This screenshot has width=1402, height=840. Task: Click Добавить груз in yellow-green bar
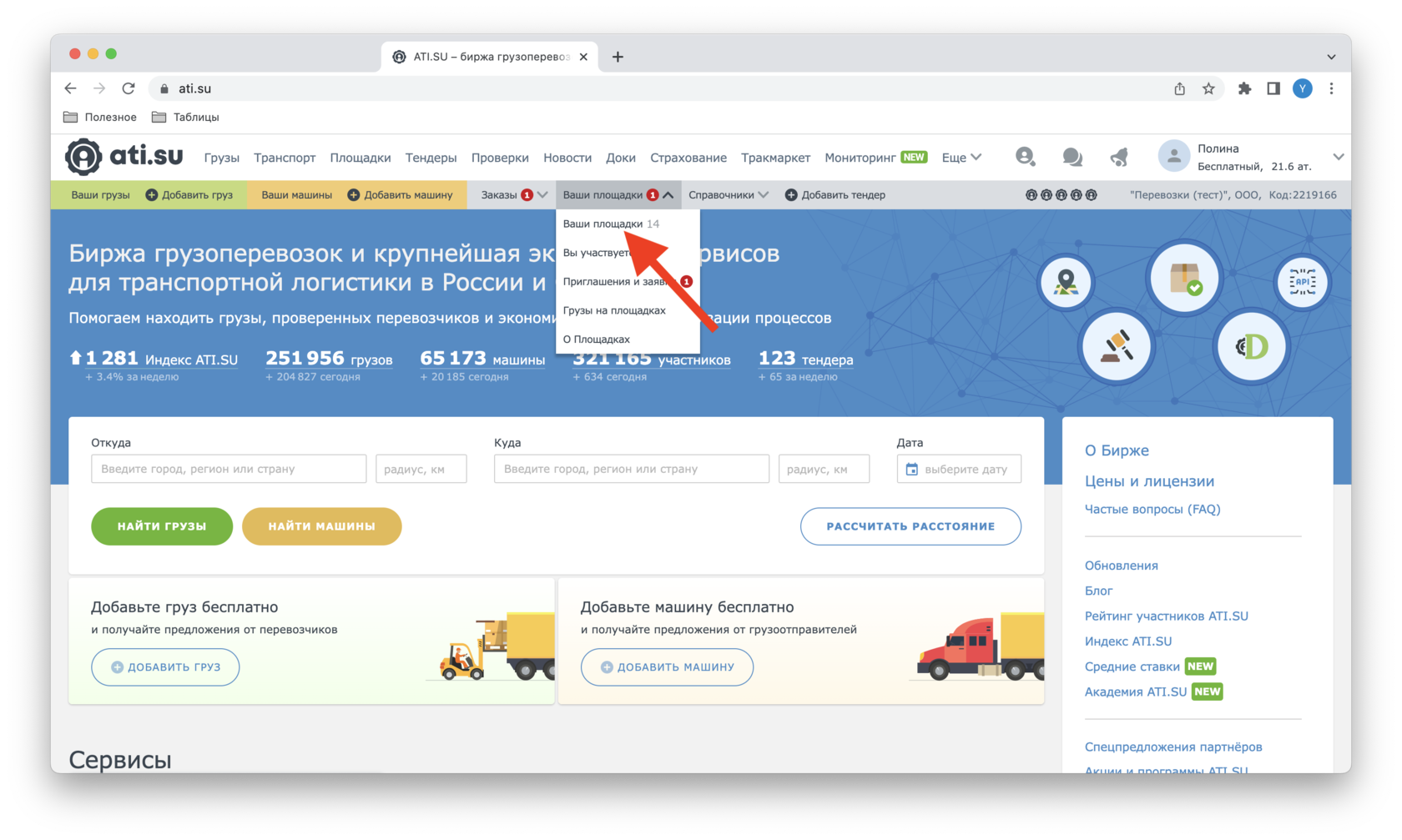pos(189,195)
